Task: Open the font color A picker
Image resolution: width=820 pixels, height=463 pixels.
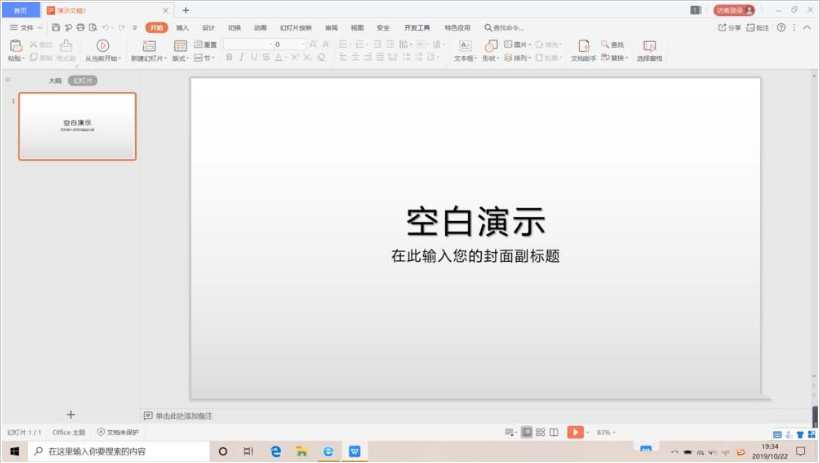Action: coord(279,57)
